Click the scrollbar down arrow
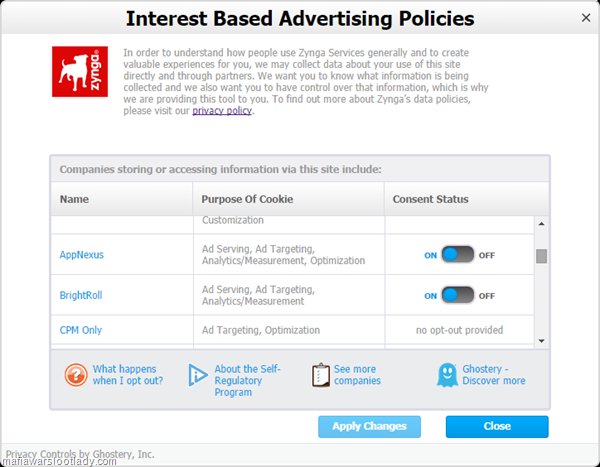The width and height of the screenshot is (600, 467). [541, 341]
